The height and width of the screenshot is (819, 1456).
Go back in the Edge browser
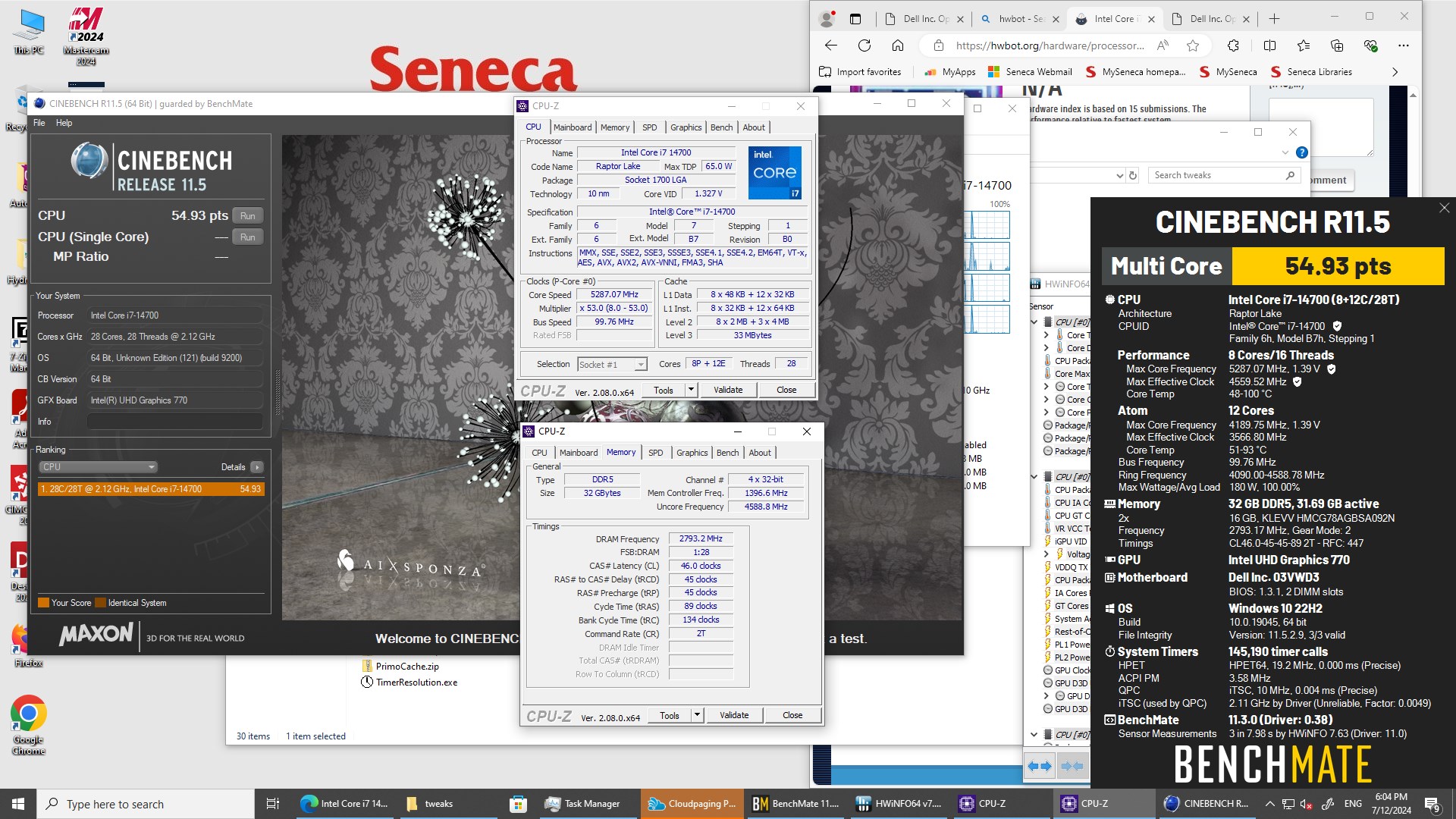point(831,45)
